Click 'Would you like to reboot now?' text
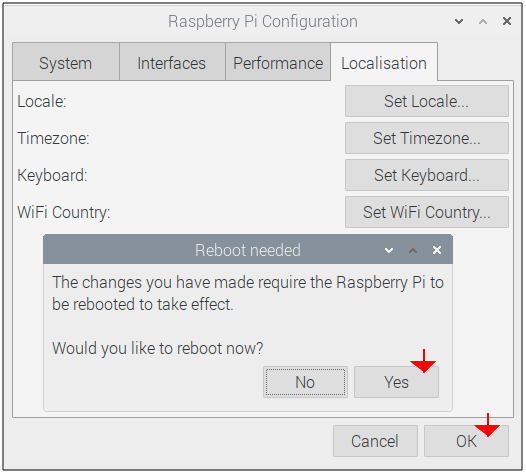This screenshot has height=473, width=526. click(158, 348)
